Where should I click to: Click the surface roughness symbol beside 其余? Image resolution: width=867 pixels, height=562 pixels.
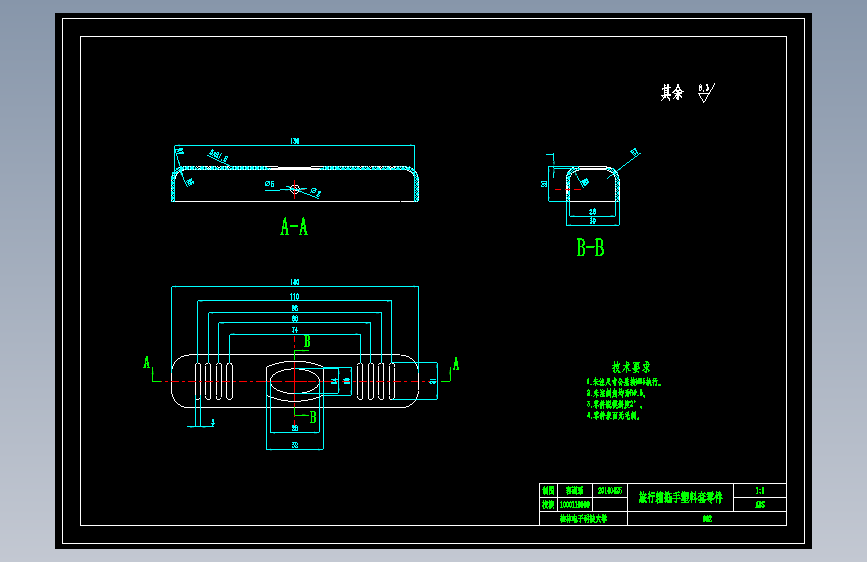click(x=706, y=93)
